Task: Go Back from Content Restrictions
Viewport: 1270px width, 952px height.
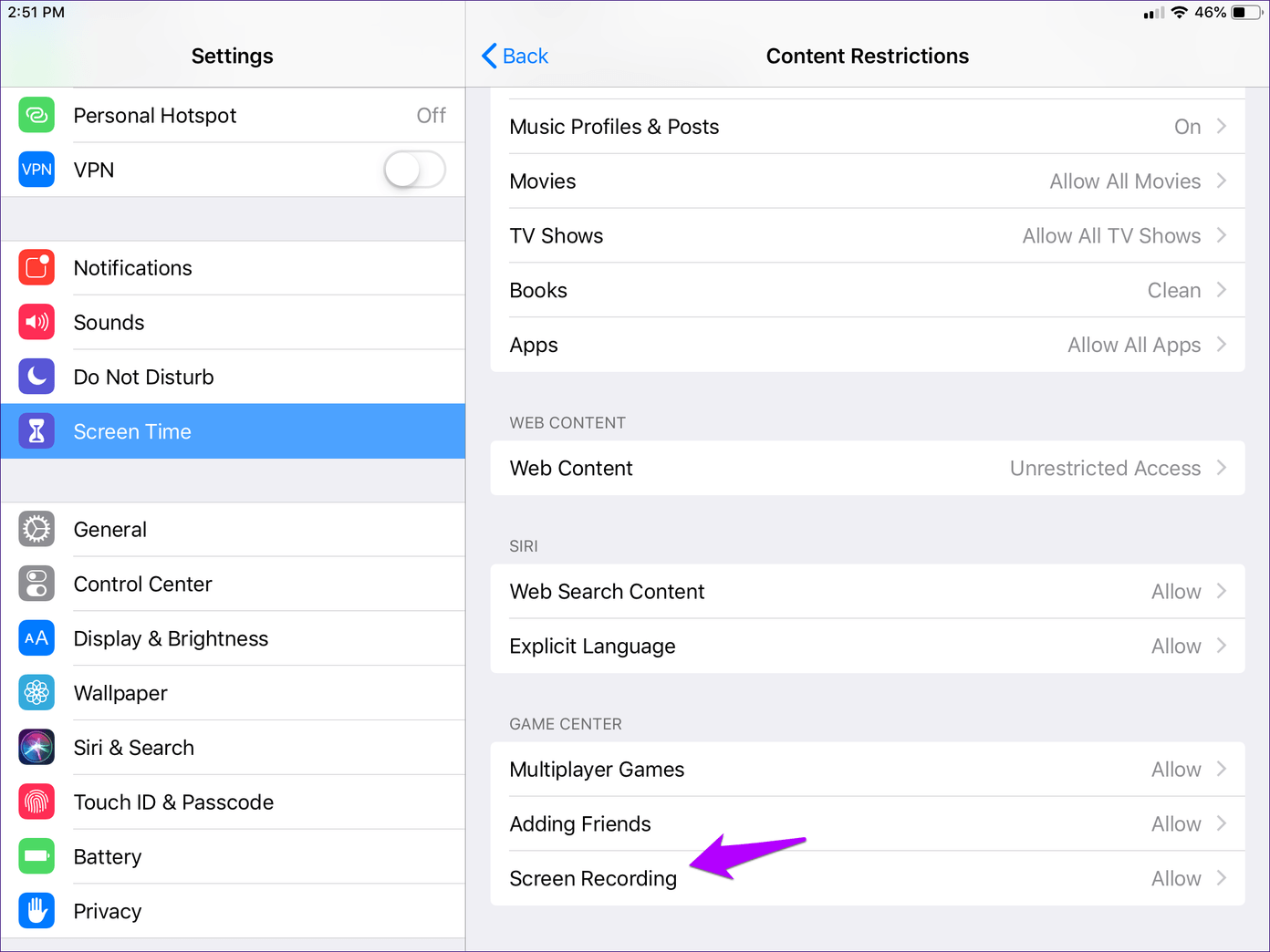Action: tap(515, 57)
